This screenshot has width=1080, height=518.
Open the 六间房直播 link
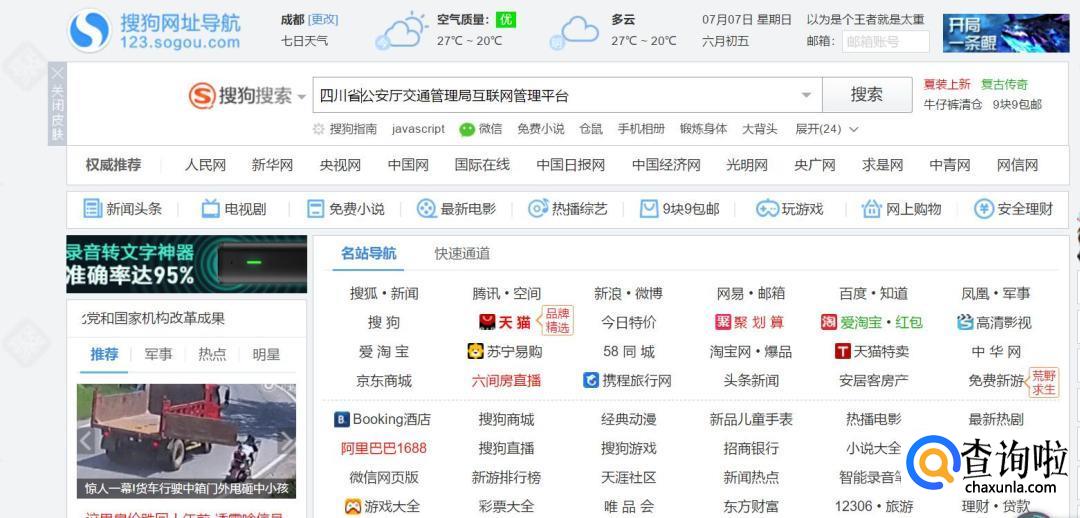[506, 380]
